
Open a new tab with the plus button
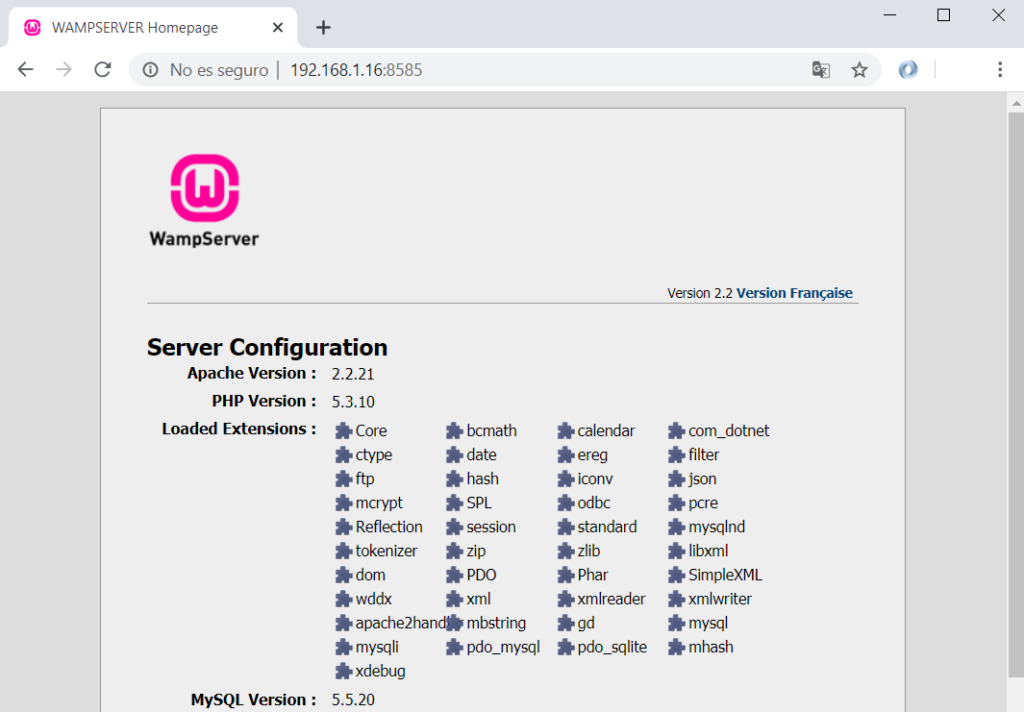[x=323, y=27]
